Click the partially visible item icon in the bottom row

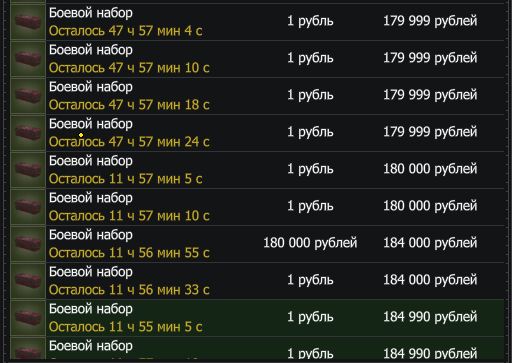28,349
